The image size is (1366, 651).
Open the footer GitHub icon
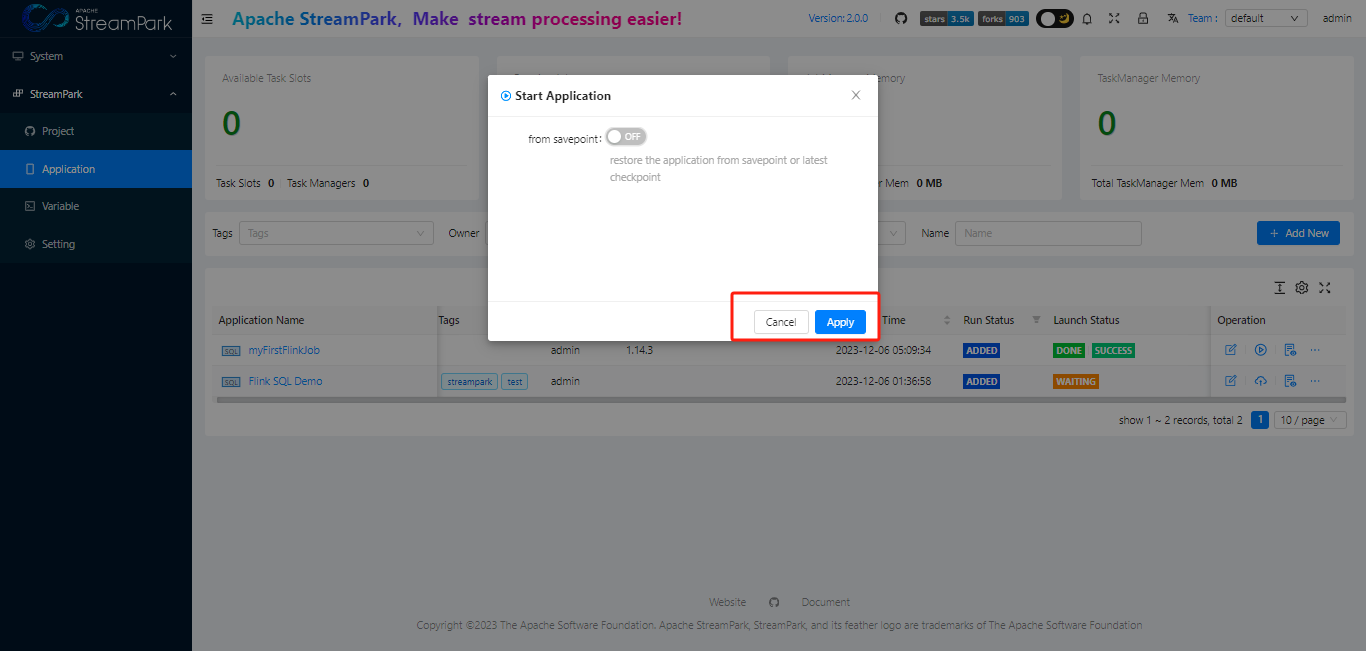click(x=774, y=602)
